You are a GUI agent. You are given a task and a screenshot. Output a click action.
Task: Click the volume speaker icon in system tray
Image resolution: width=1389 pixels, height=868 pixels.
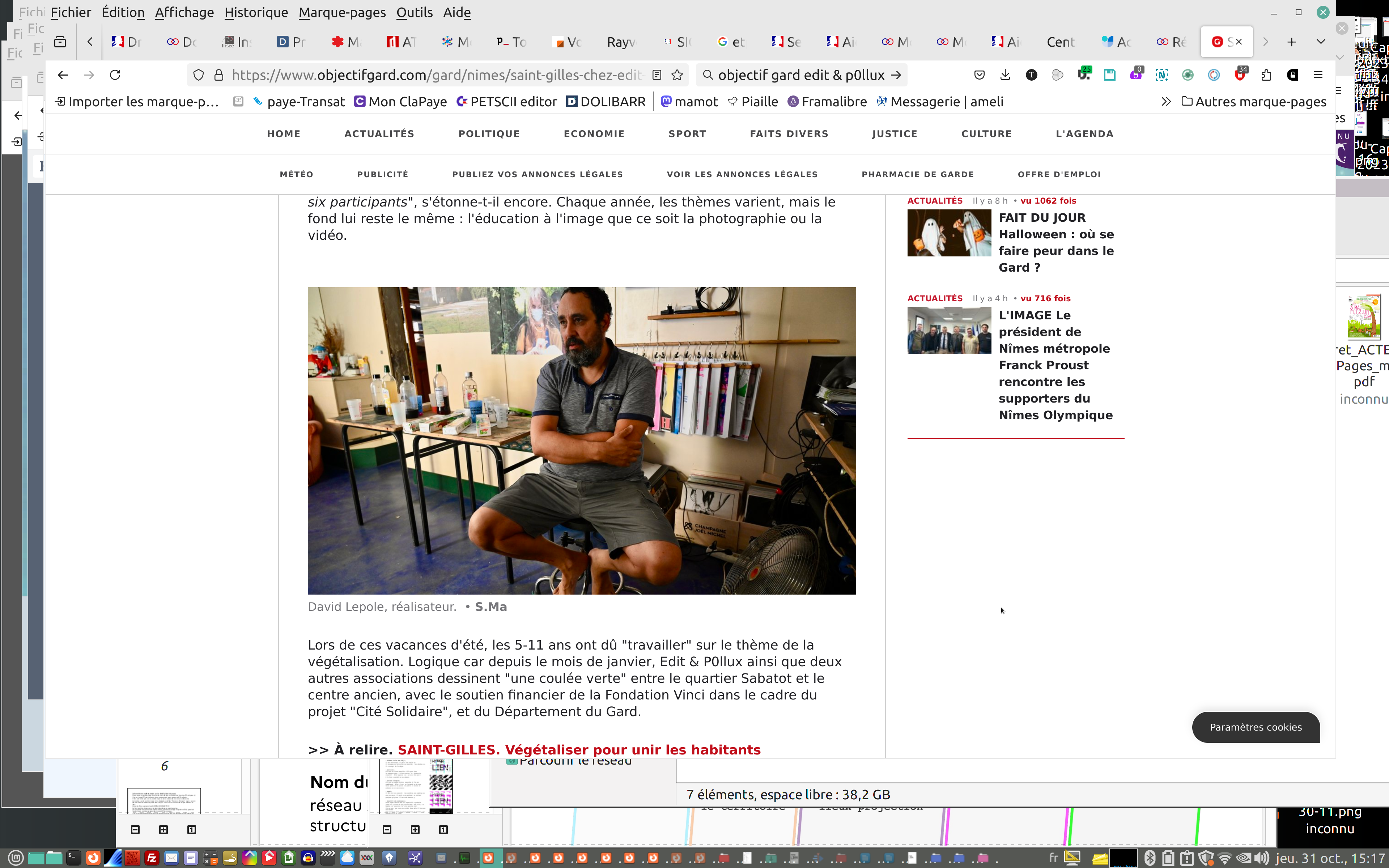click(1261, 858)
